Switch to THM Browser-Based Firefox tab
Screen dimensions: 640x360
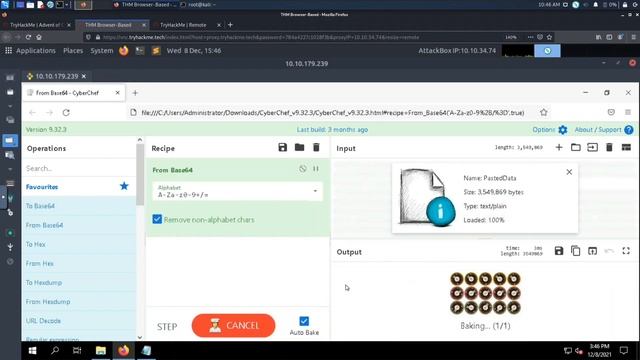(x=111, y=25)
